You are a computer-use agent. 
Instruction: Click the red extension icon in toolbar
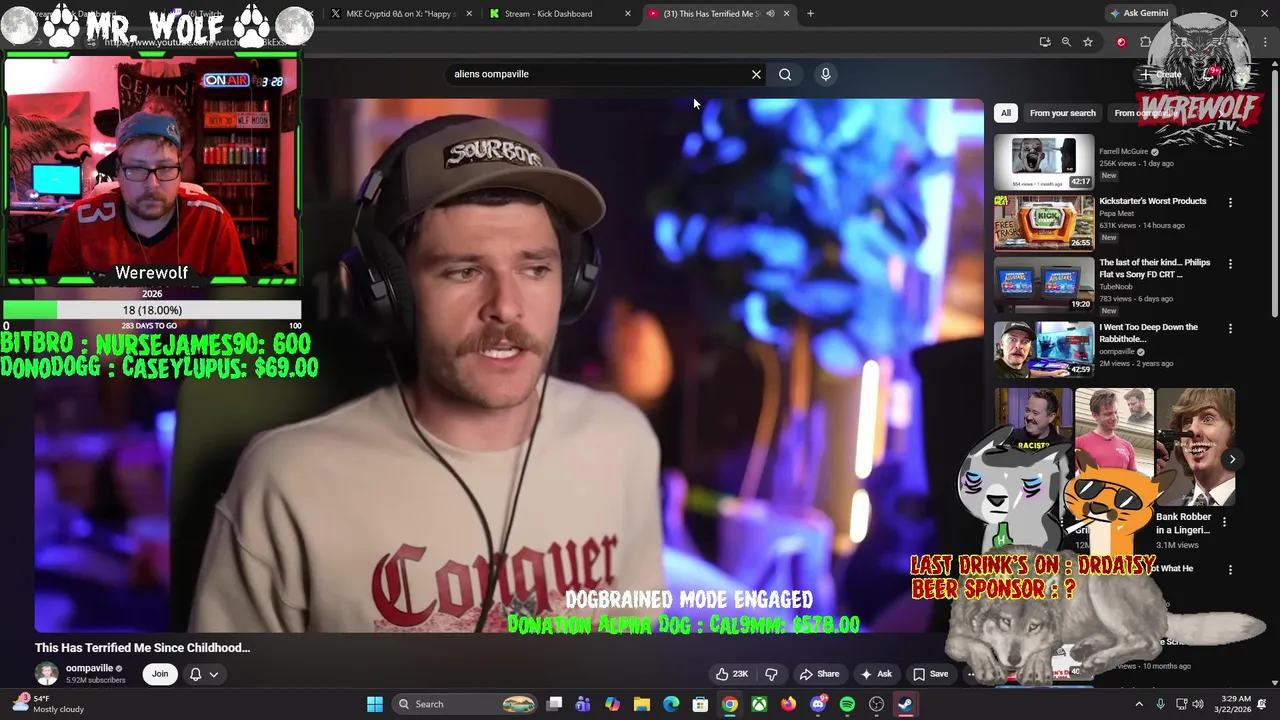coord(1121,42)
